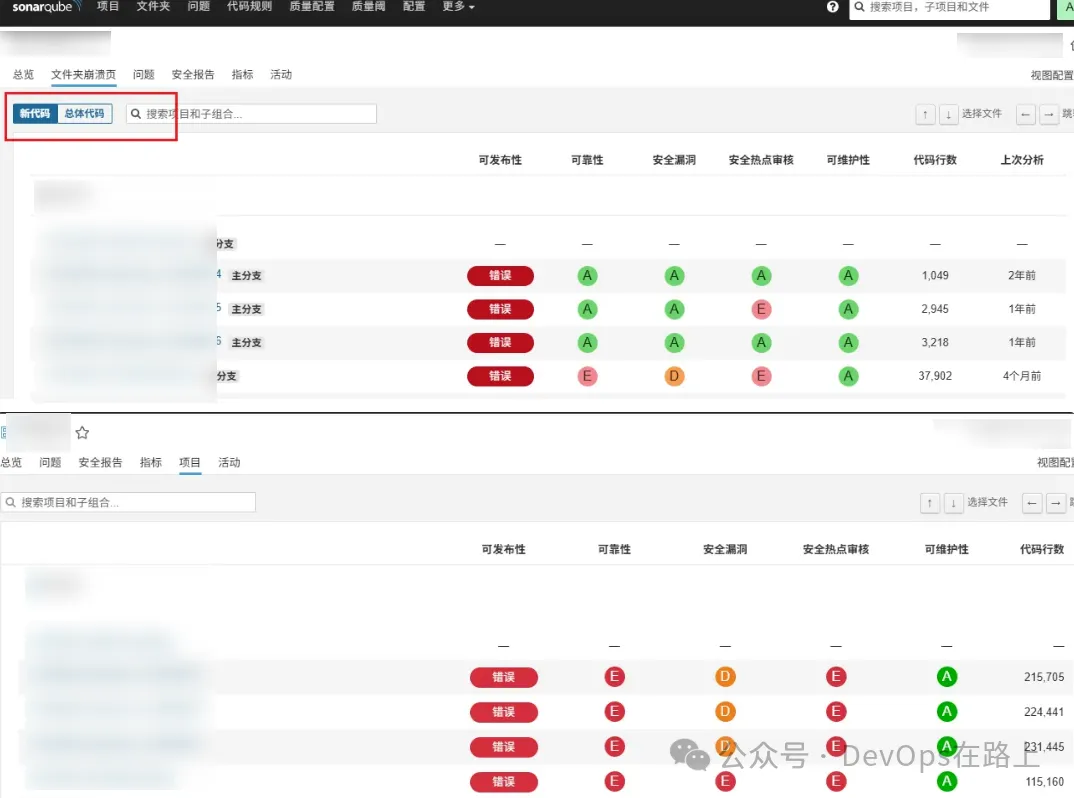Switch to the 总览 tab in lower panel
The width and height of the screenshot is (1074, 798).
12,463
